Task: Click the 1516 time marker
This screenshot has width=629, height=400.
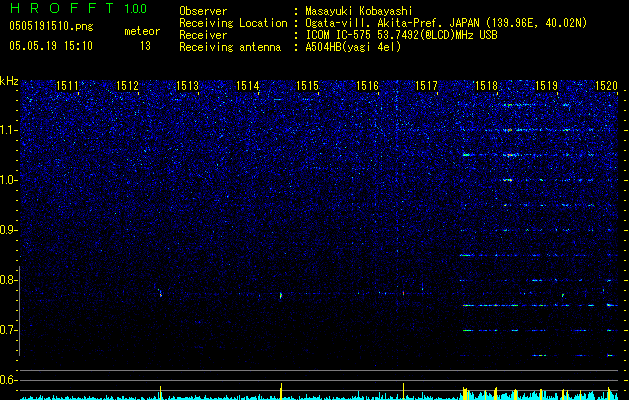Action: [x=367, y=85]
